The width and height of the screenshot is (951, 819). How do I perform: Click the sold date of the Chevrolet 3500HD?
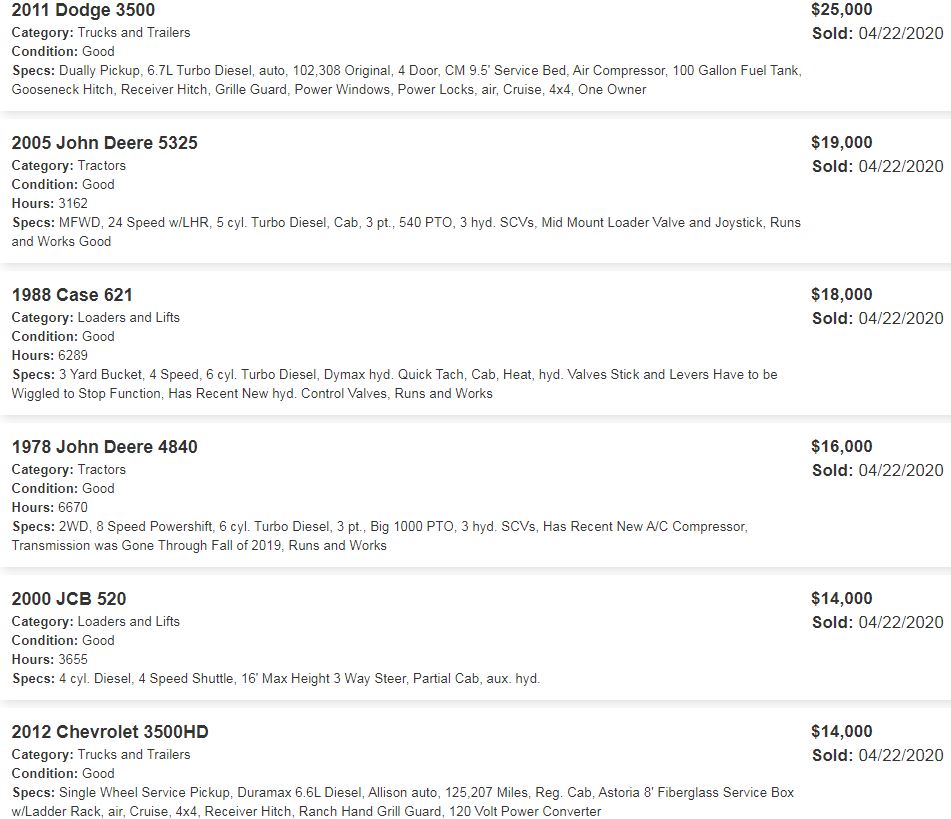(877, 755)
